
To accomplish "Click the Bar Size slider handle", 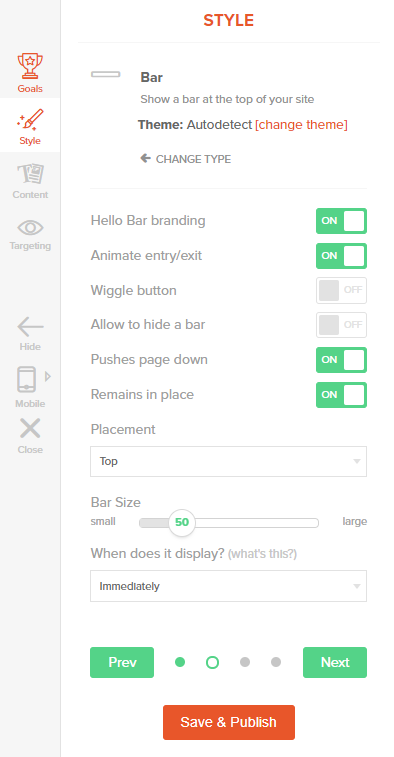I will [182, 522].
